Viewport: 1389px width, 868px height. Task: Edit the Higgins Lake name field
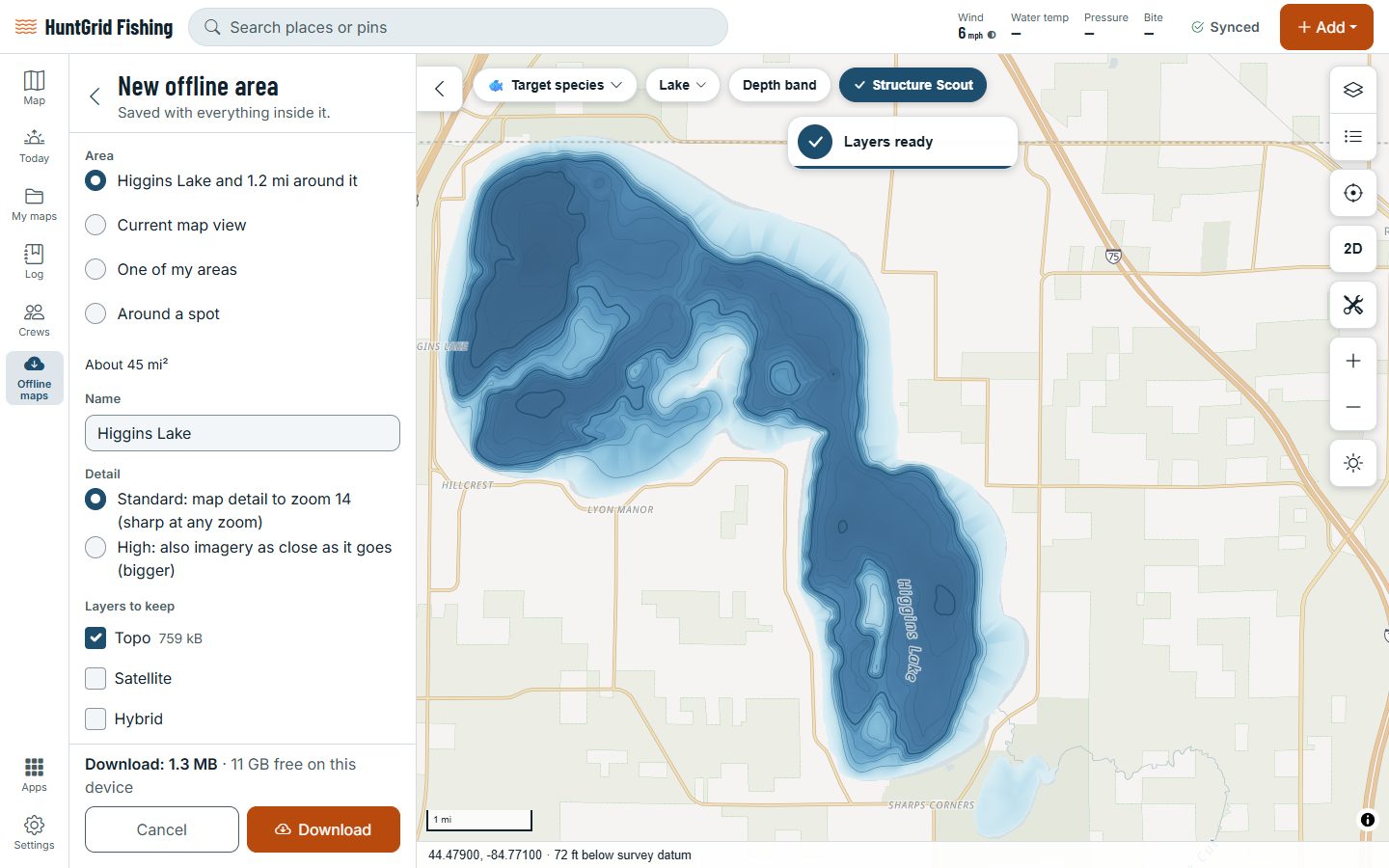tap(242, 433)
